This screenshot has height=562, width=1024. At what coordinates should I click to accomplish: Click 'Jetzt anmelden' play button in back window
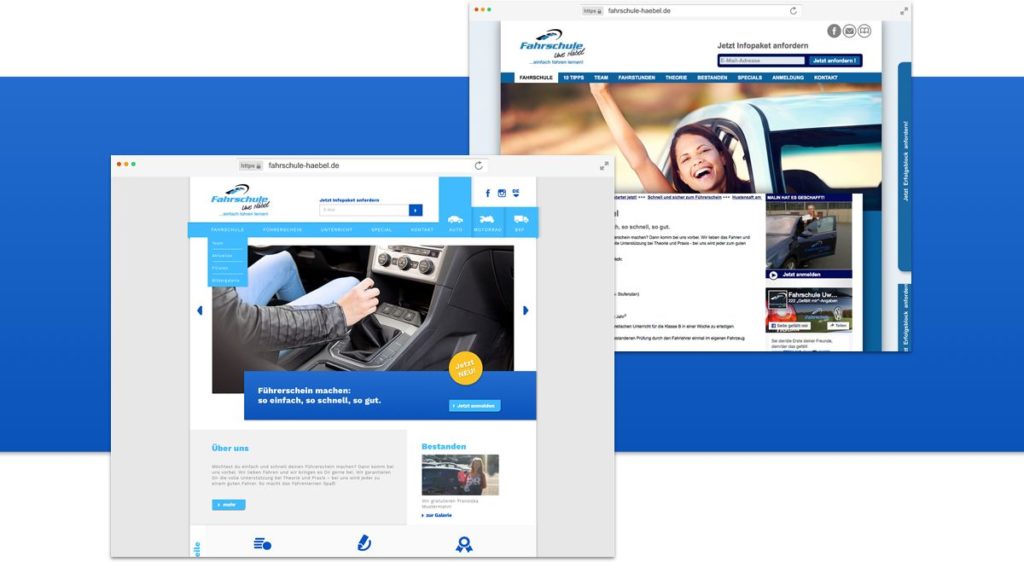pos(809,275)
